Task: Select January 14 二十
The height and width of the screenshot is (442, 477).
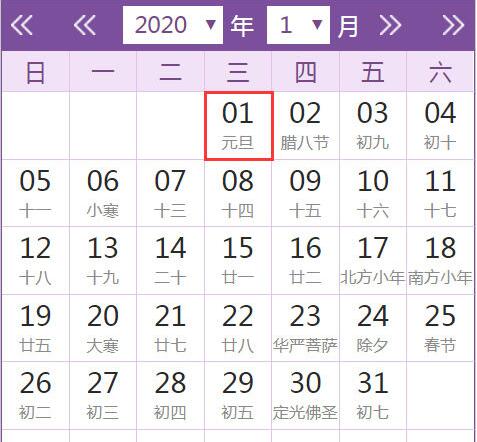Action: (x=170, y=261)
